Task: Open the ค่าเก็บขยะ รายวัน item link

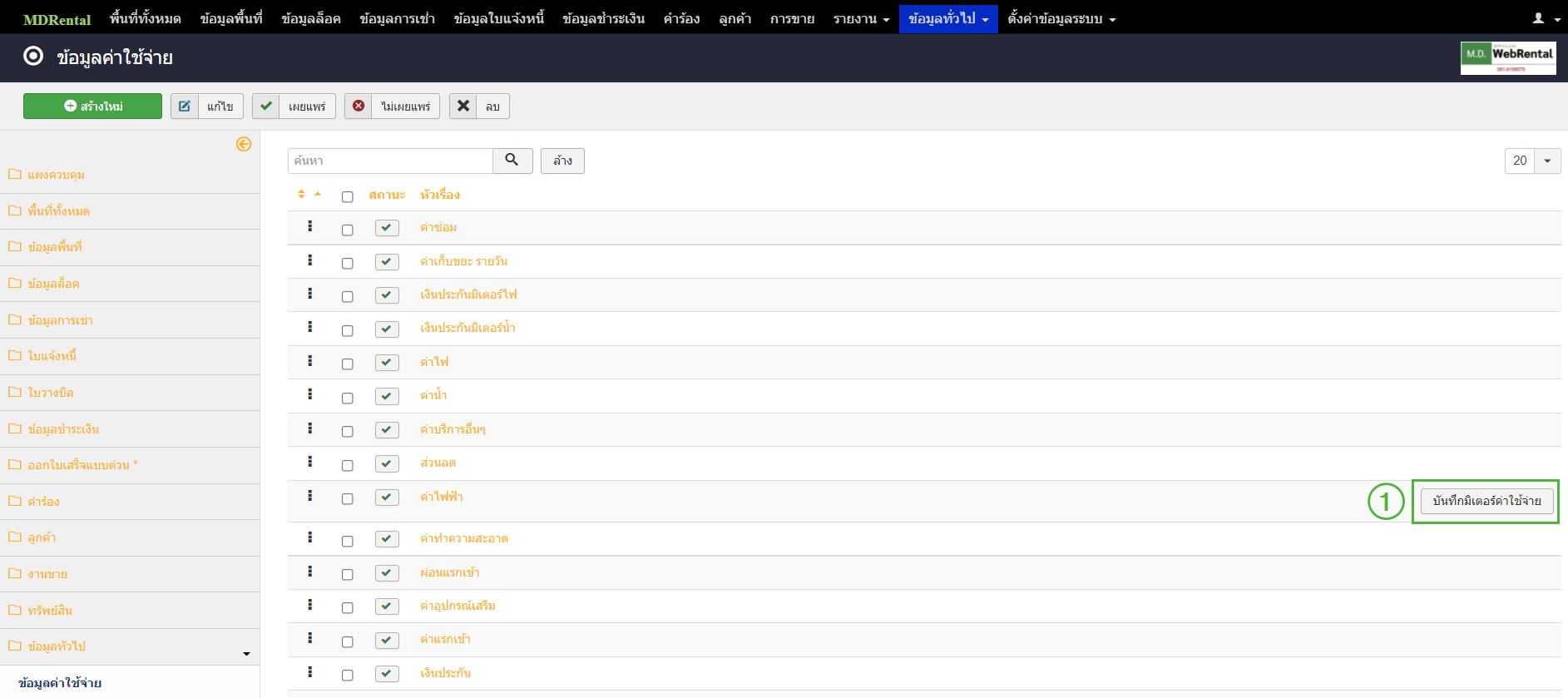Action: pos(463,261)
